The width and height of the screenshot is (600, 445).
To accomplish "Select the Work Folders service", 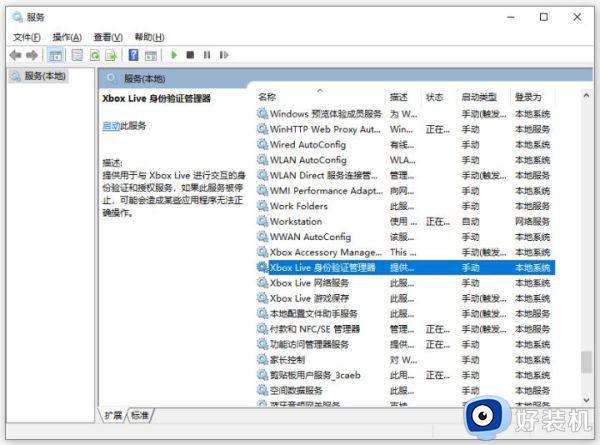I will coord(406,206).
